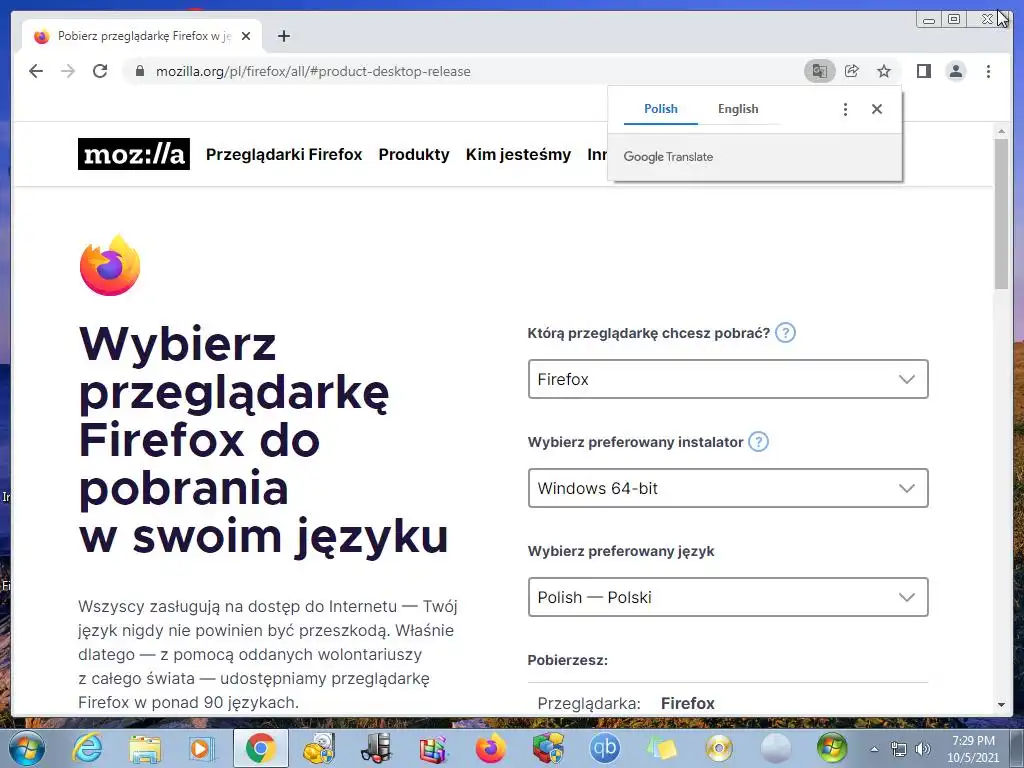The image size is (1024, 768).
Task: Click the address bar URL
Action: click(313, 71)
